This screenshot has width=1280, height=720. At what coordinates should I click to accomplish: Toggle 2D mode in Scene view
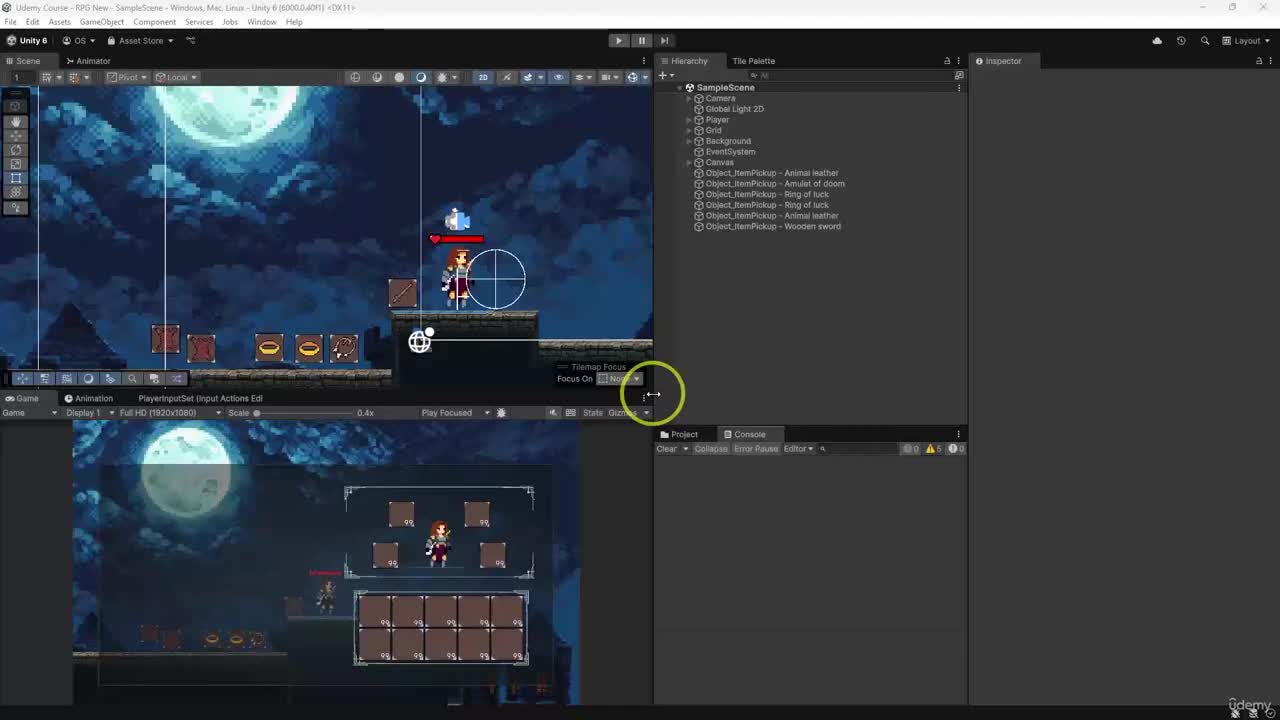tap(483, 77)
